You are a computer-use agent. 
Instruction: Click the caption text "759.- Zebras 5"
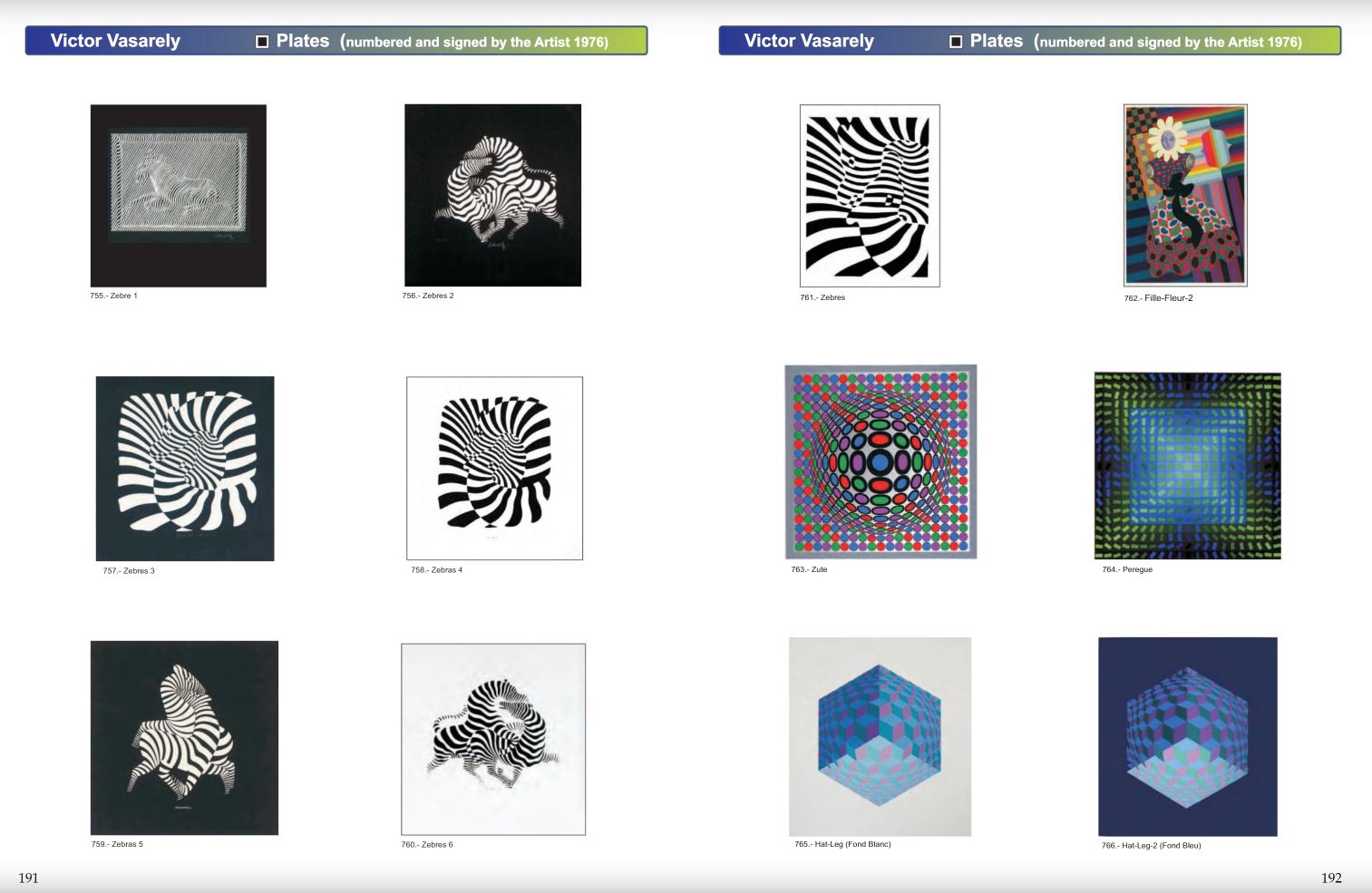[x=117, y=845]
